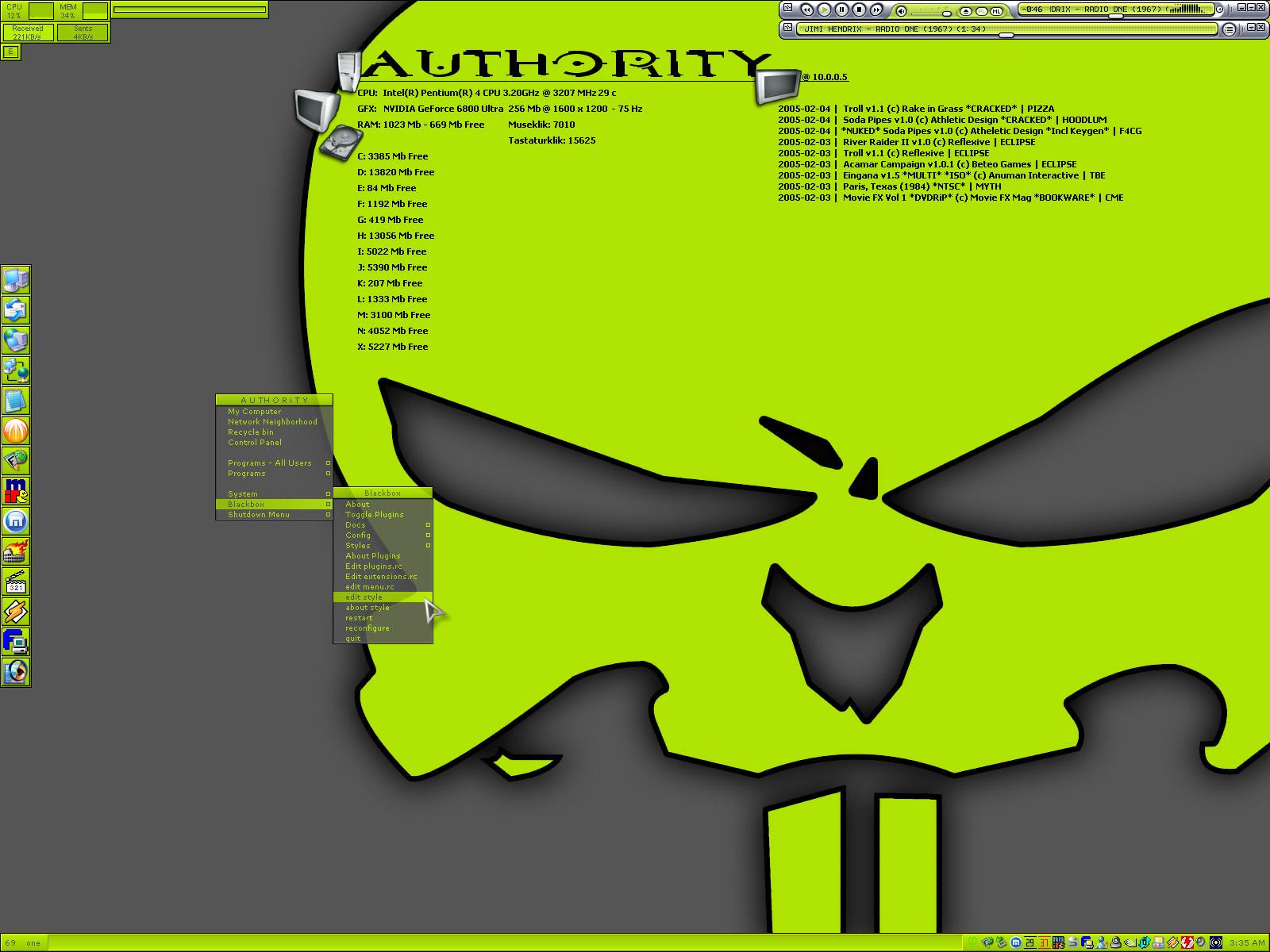Launch the BitComet orange globe icon
The width and height of the screenshot is (1270, 952).
(x=16, y=430)
